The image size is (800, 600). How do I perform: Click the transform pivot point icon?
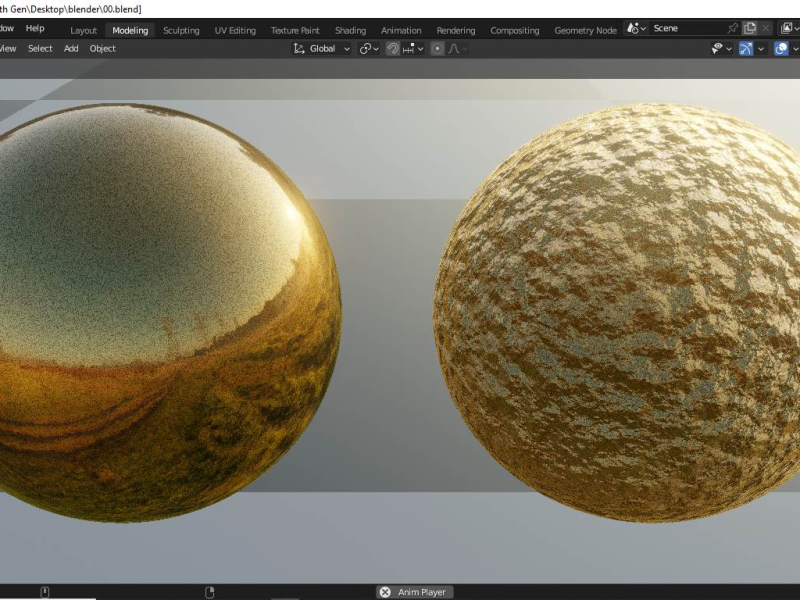(x=366, y=48)
